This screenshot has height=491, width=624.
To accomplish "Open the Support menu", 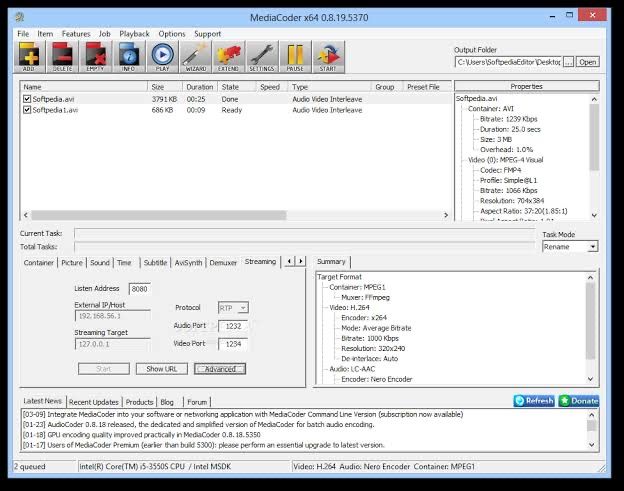I will click(x=207, y=34).
